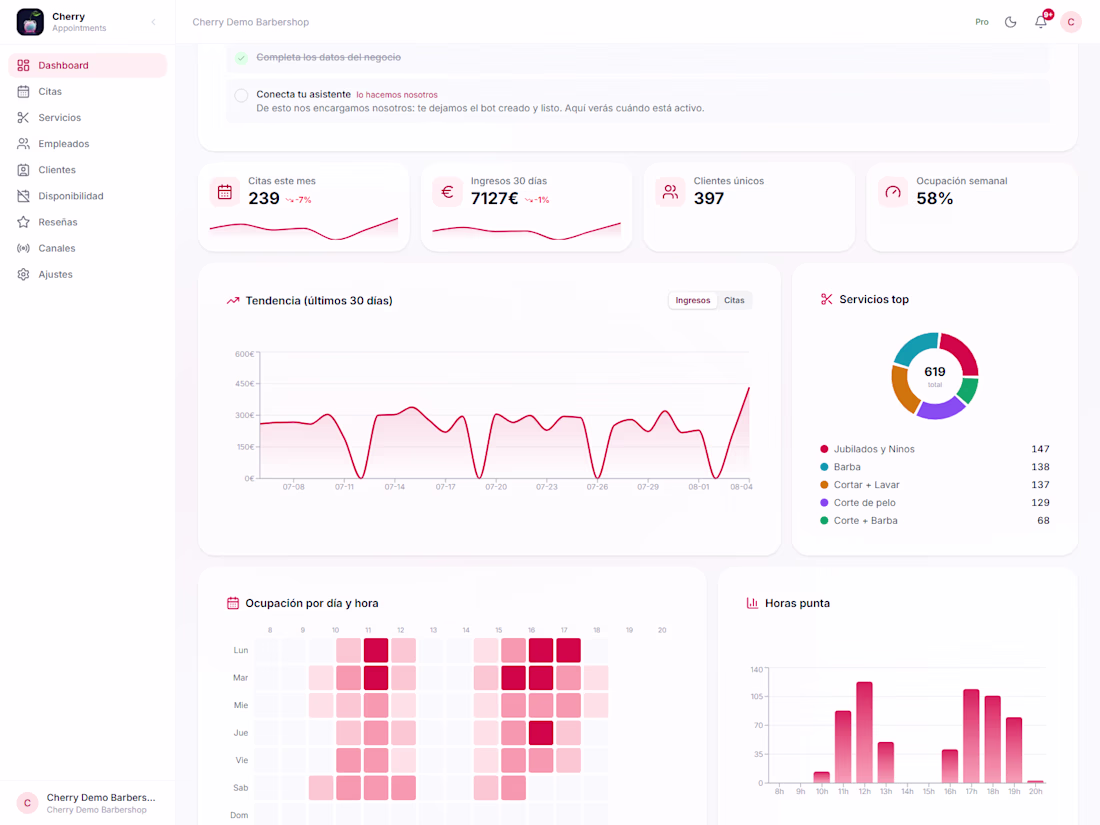Click the Clientes únicos people icon

670,192
